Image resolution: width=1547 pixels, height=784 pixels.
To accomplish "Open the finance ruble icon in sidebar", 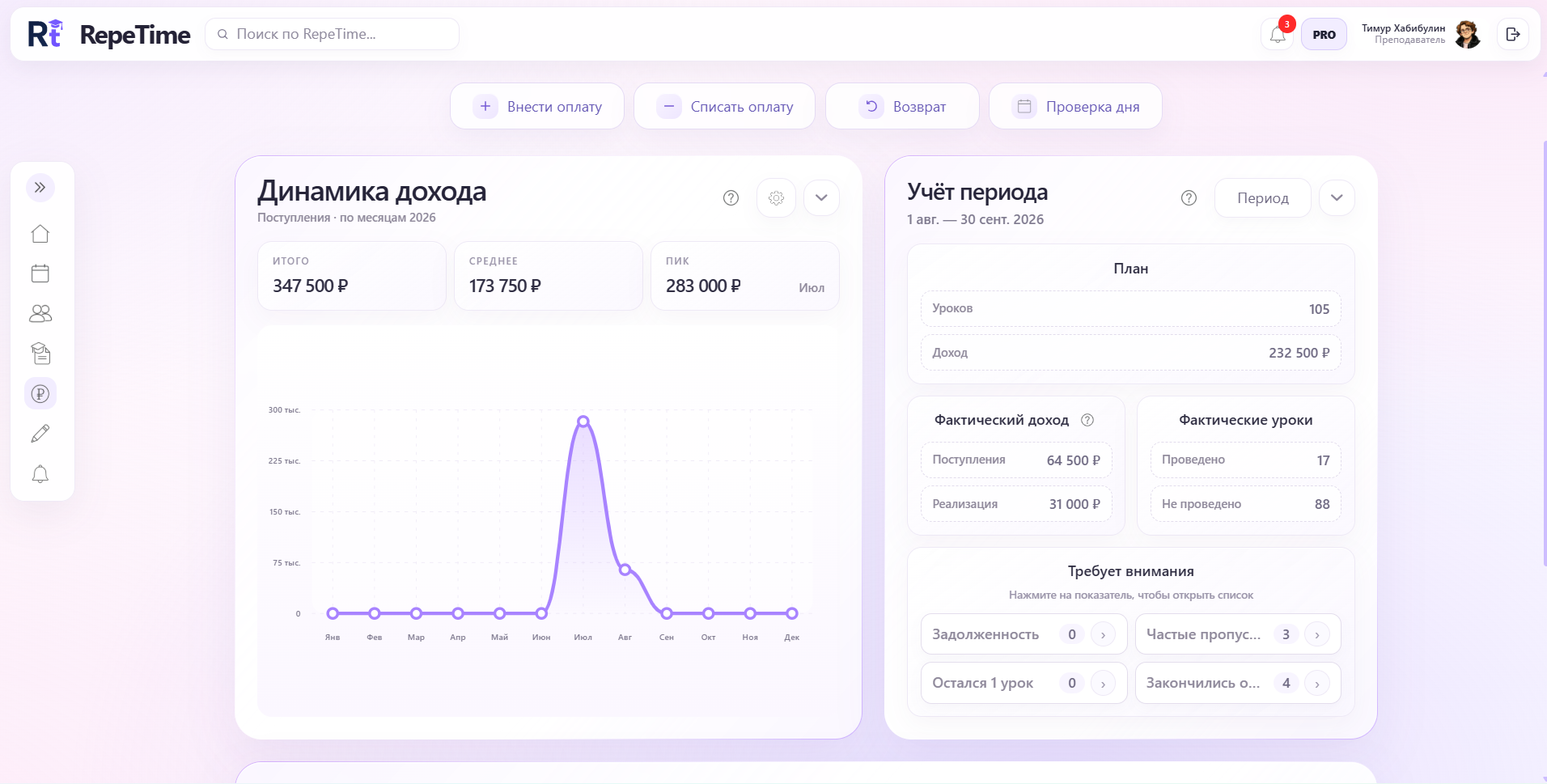I will pos(40,394).
